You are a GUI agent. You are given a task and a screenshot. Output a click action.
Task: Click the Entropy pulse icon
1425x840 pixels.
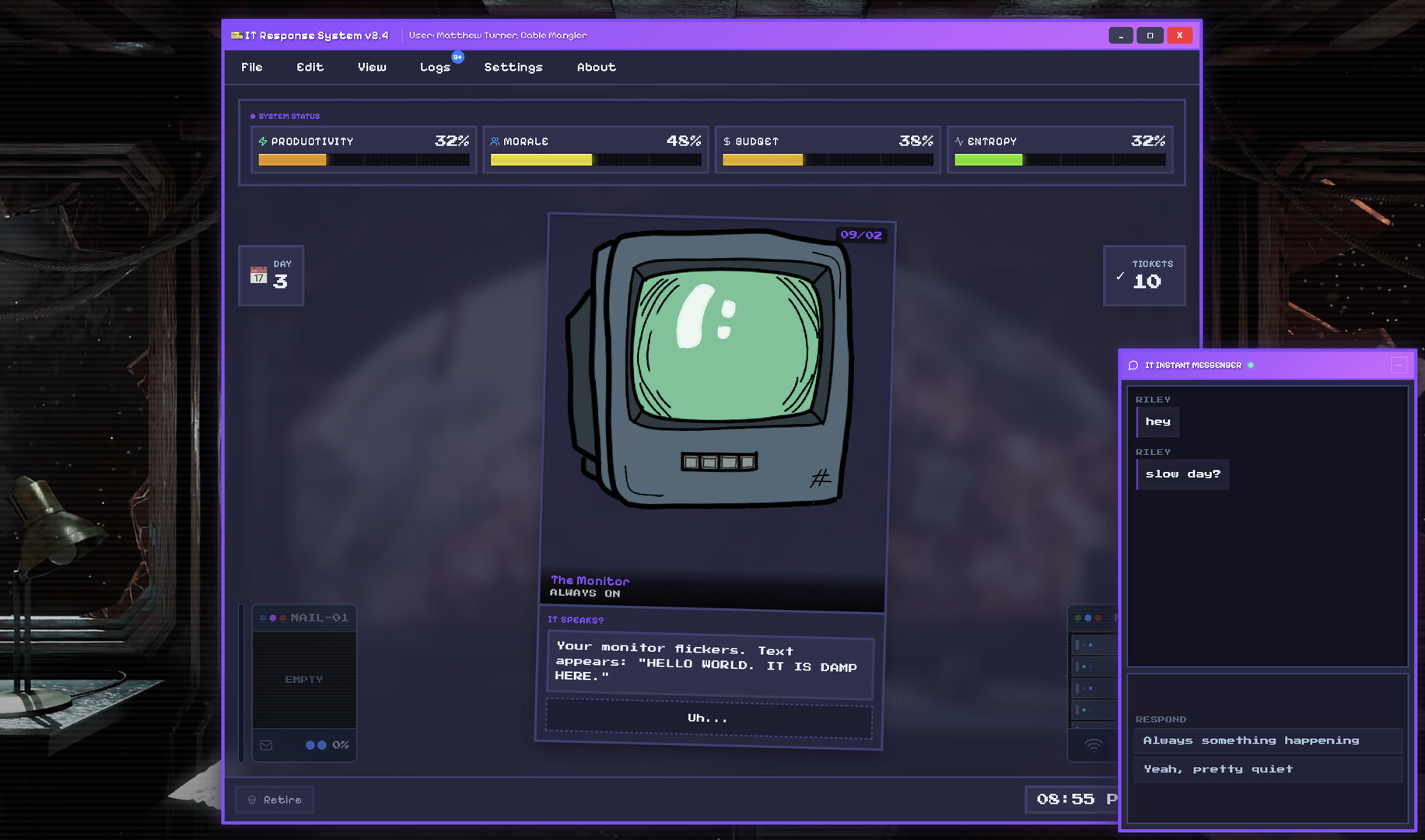click(x=959, y=142)
